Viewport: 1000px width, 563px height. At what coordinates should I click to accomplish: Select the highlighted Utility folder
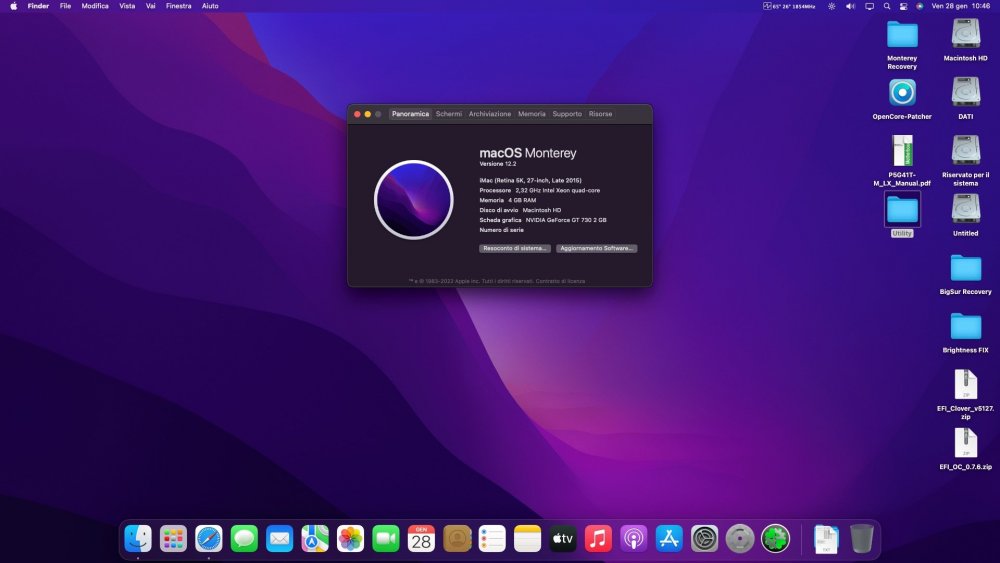902,210
